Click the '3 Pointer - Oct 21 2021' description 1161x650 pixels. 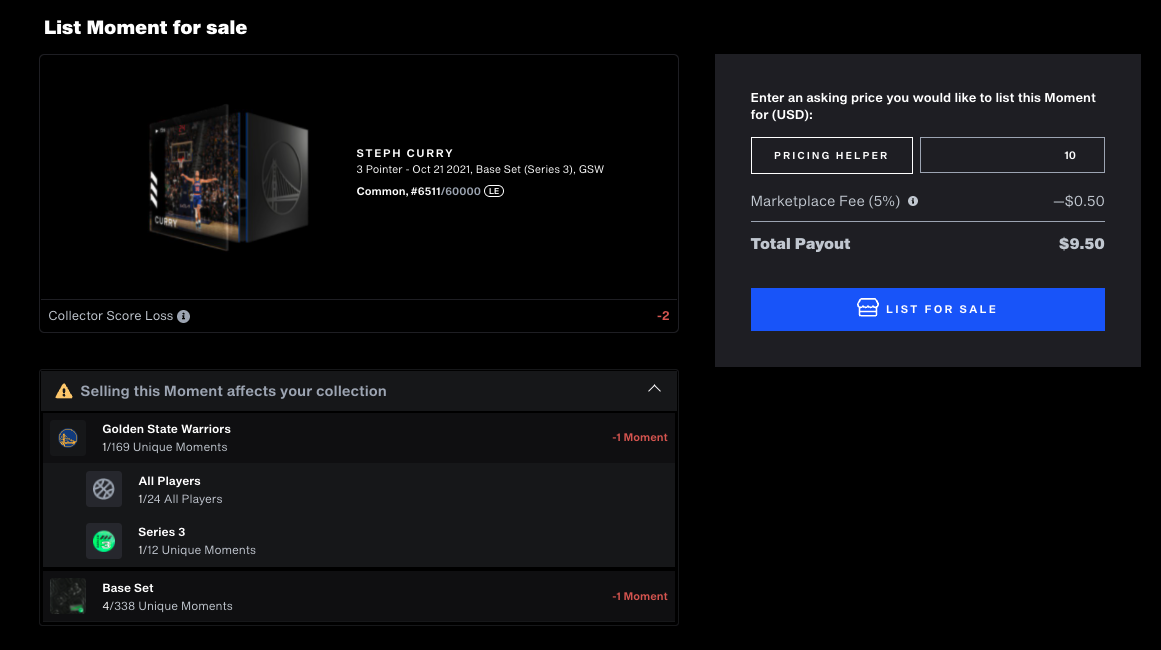click(480, 170)
